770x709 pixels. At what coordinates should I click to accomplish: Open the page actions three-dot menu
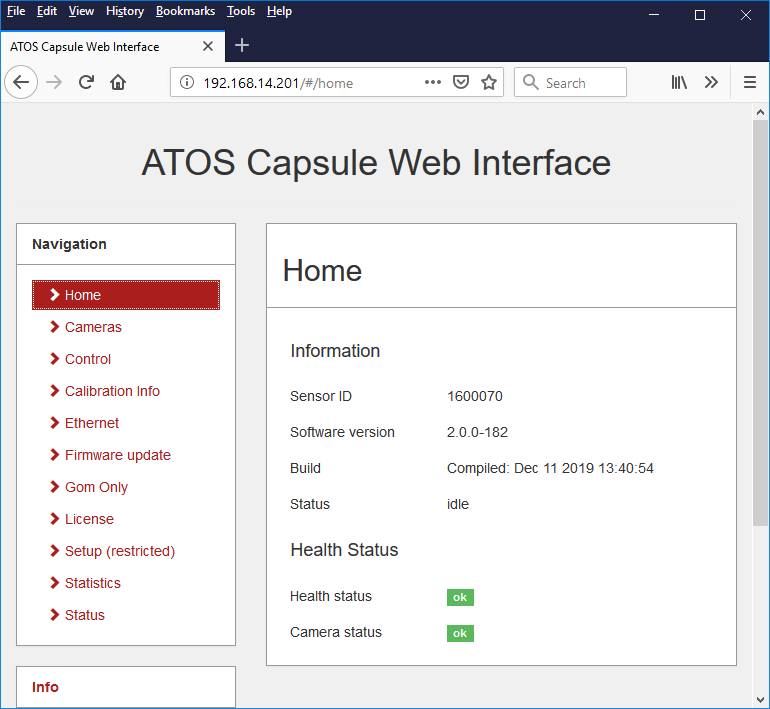[x=433, y=82]
